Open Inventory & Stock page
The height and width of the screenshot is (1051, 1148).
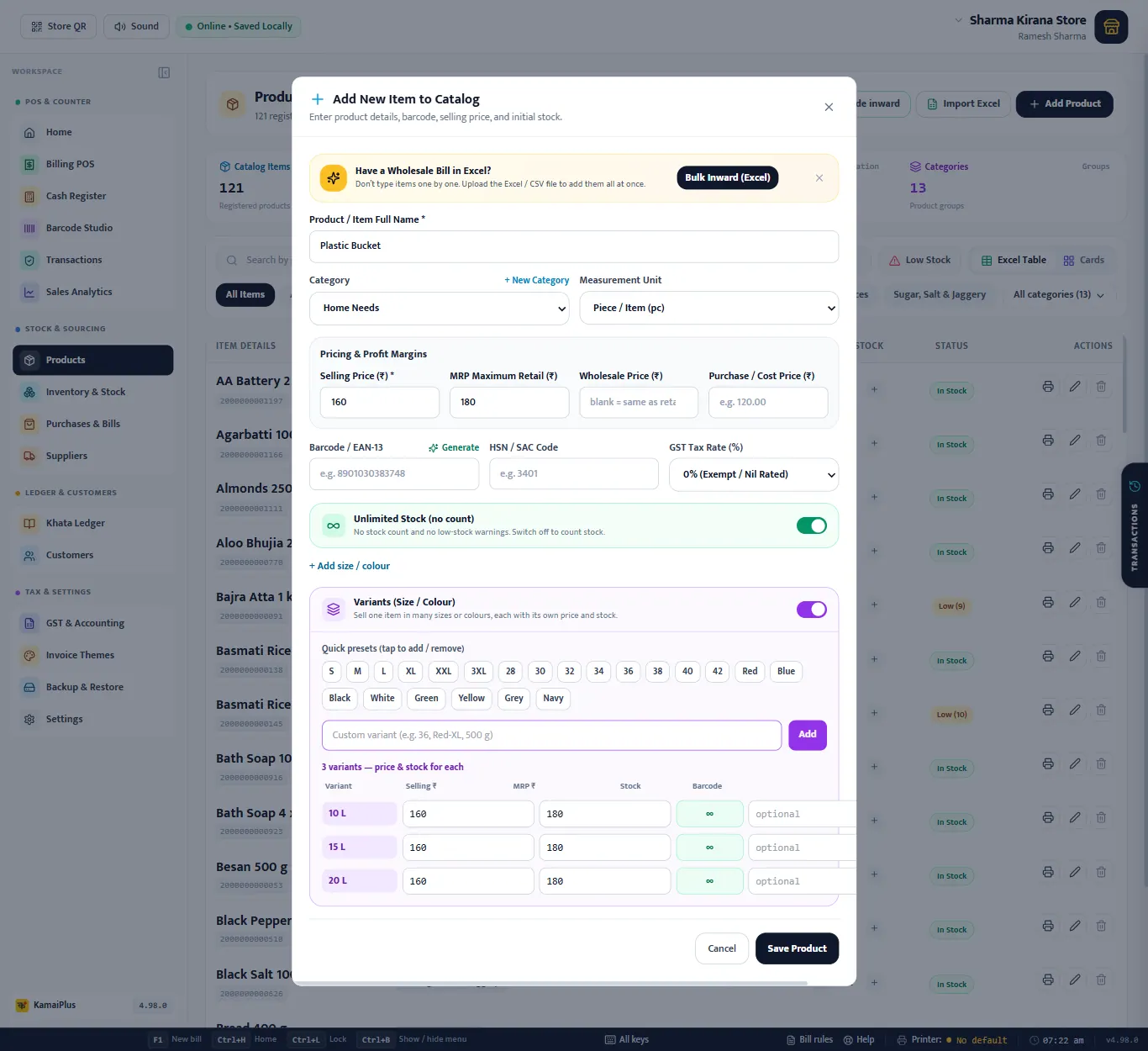pos(92,392)
